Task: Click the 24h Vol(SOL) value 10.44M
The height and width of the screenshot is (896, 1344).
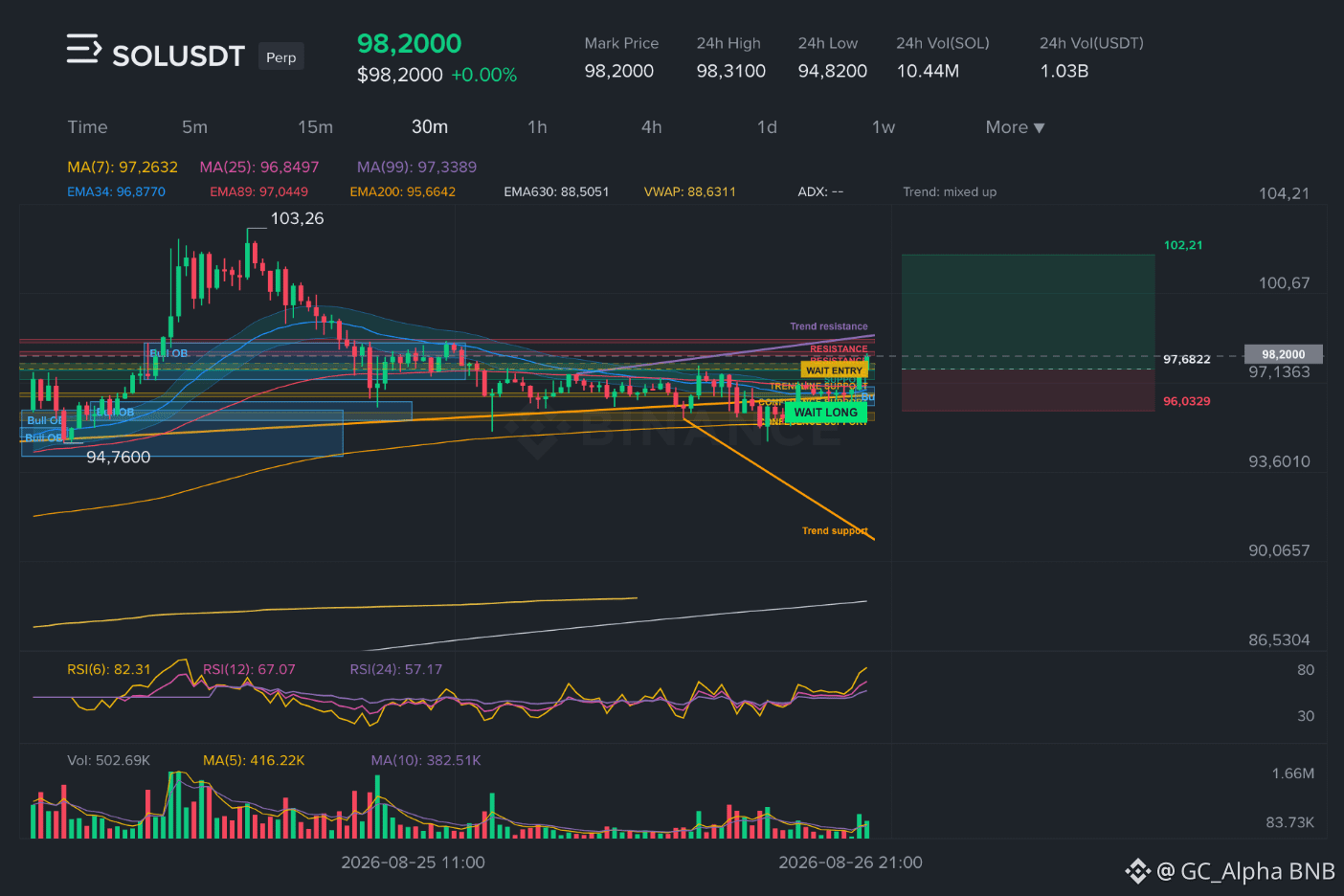Action: (928, 71)
